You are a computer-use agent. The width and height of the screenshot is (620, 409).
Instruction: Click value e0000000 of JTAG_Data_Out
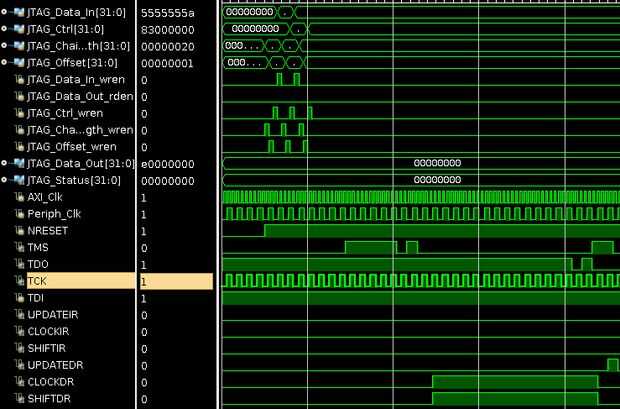168,164
